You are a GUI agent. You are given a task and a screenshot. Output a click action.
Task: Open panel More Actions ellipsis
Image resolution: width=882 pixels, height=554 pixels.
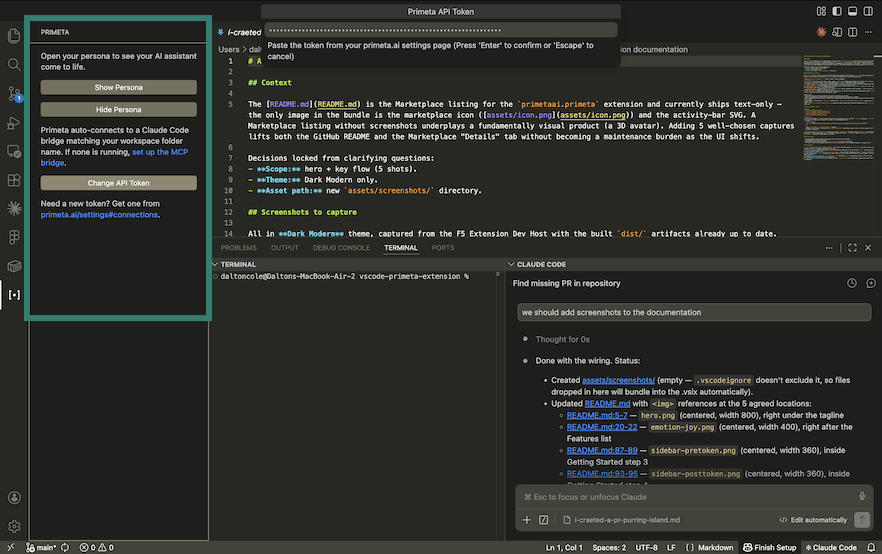[829, 248]
